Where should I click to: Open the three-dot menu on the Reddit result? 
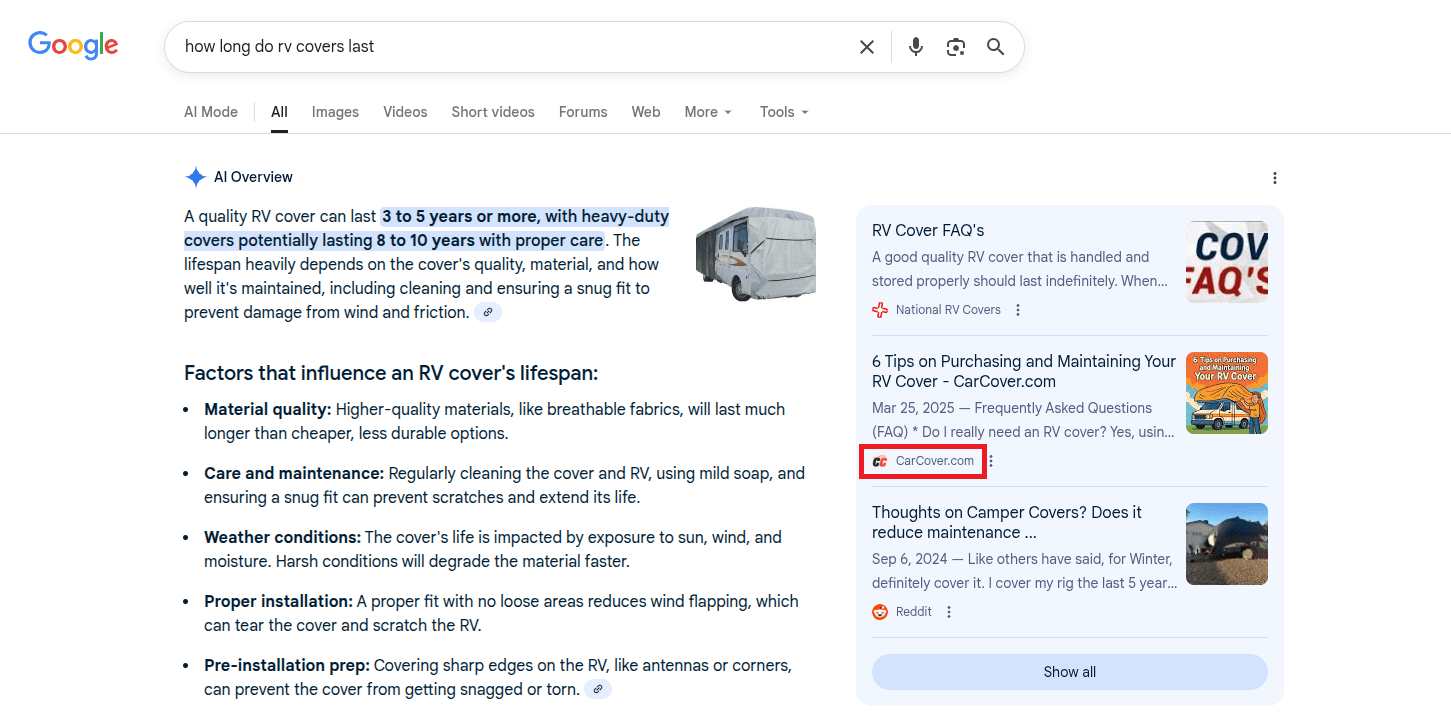click(948, 611)
